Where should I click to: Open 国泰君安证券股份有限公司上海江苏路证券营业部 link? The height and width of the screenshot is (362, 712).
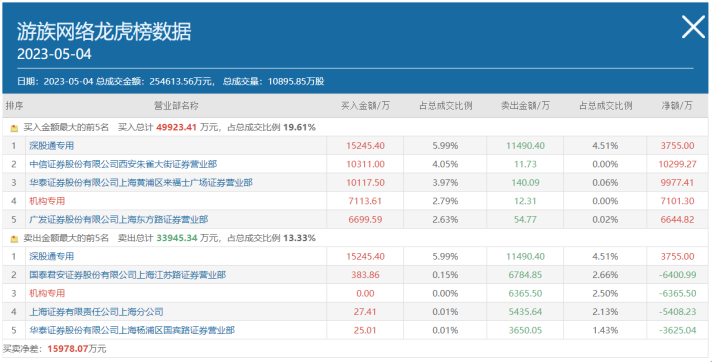coord(128,275)
